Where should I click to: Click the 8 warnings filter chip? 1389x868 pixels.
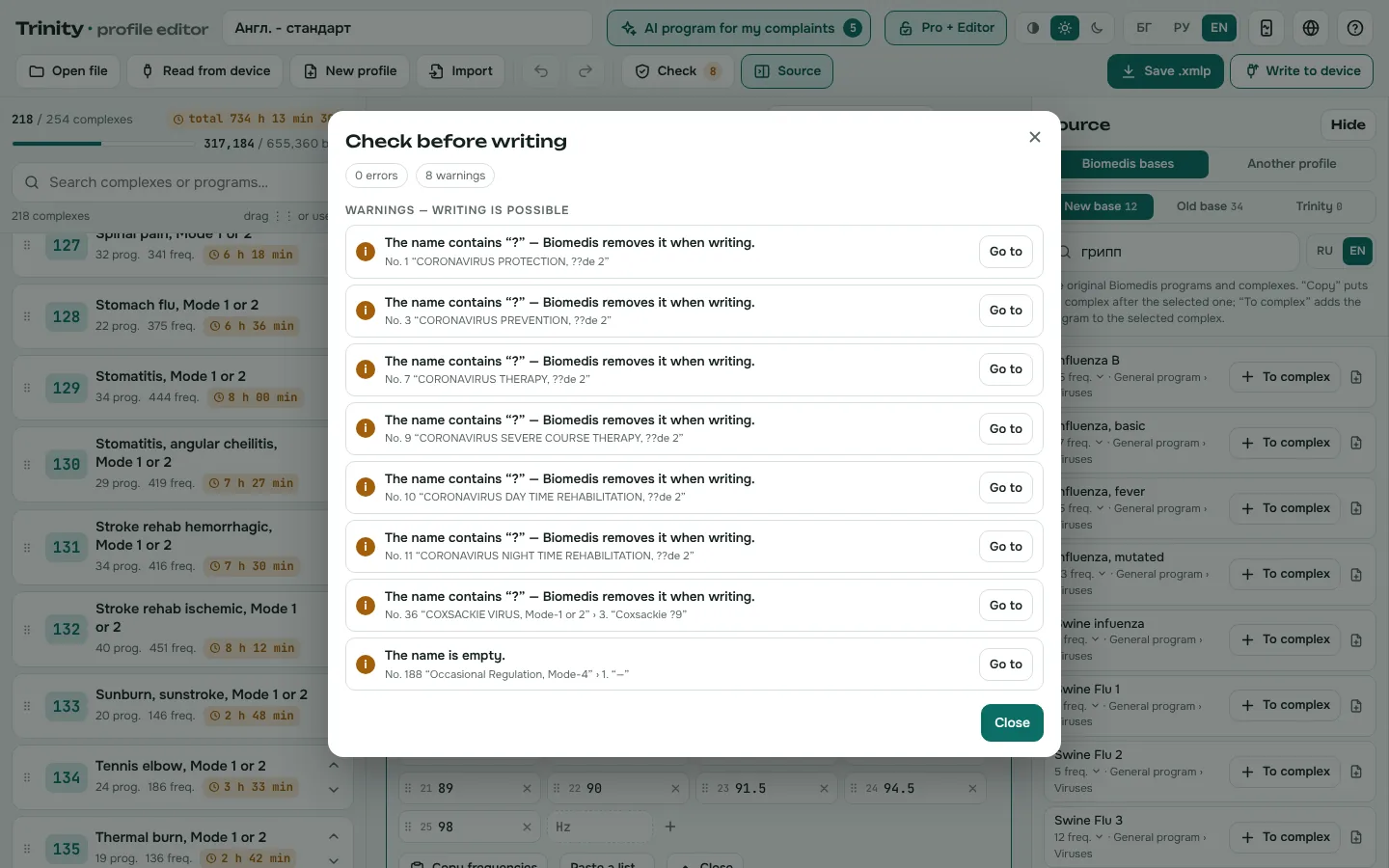pos(455,176)
